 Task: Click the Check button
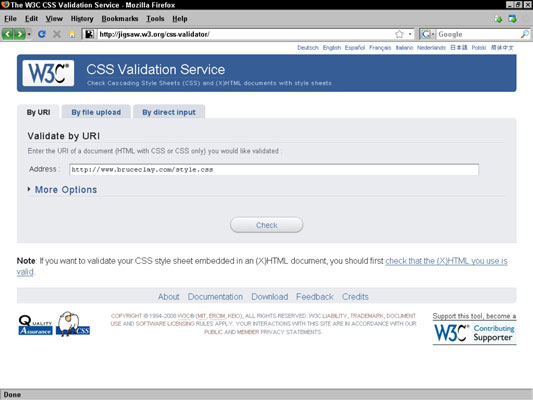(266, 225)
